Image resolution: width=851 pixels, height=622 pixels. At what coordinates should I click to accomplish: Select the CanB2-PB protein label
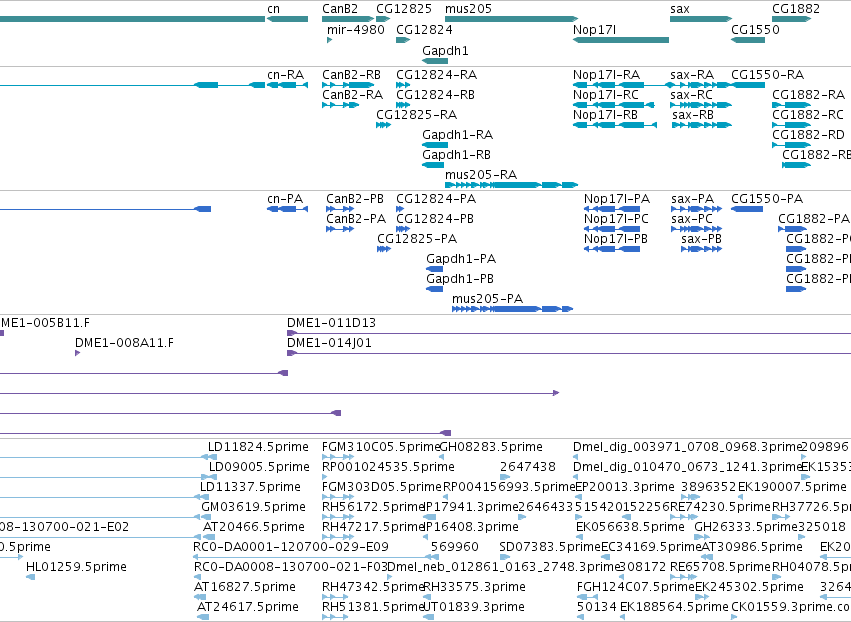pos(355,199)
